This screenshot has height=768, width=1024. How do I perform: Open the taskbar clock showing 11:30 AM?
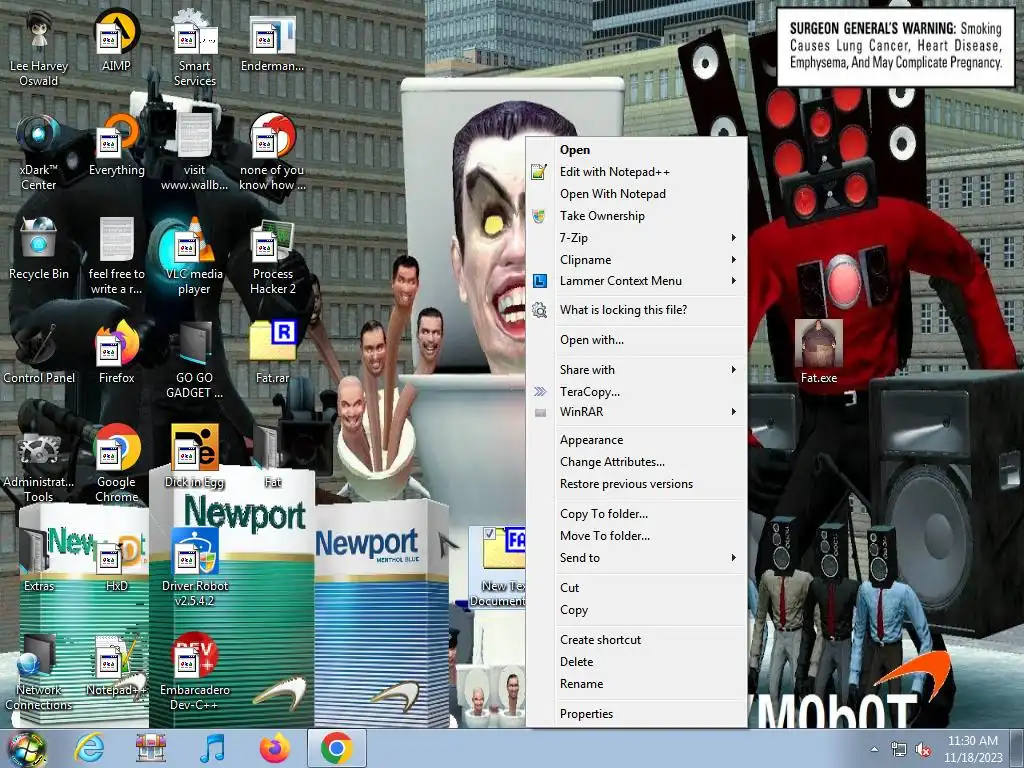pyautogui.click(x=973, y=749)
